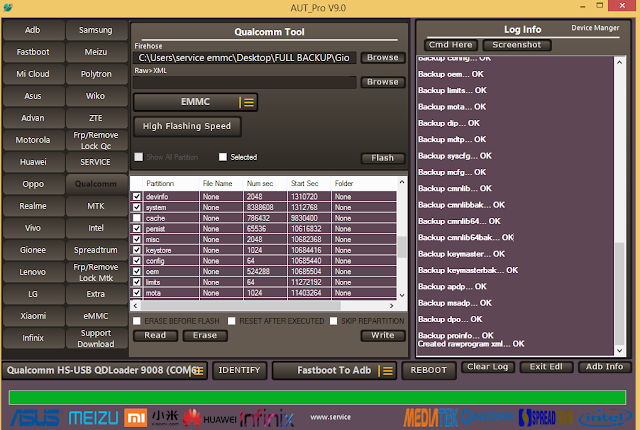
Task: Open the Huawei section
Action: [x=33, y=162]
